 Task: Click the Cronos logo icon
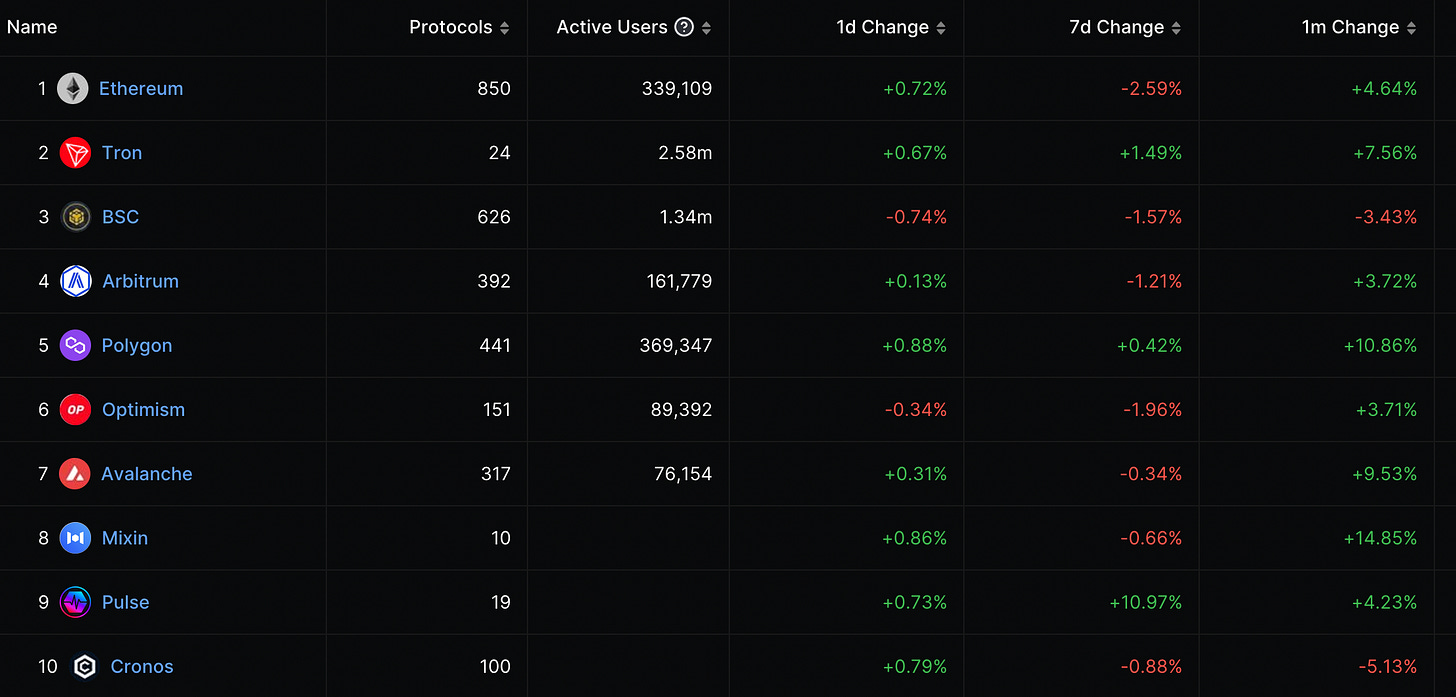[x=85, y=666]
